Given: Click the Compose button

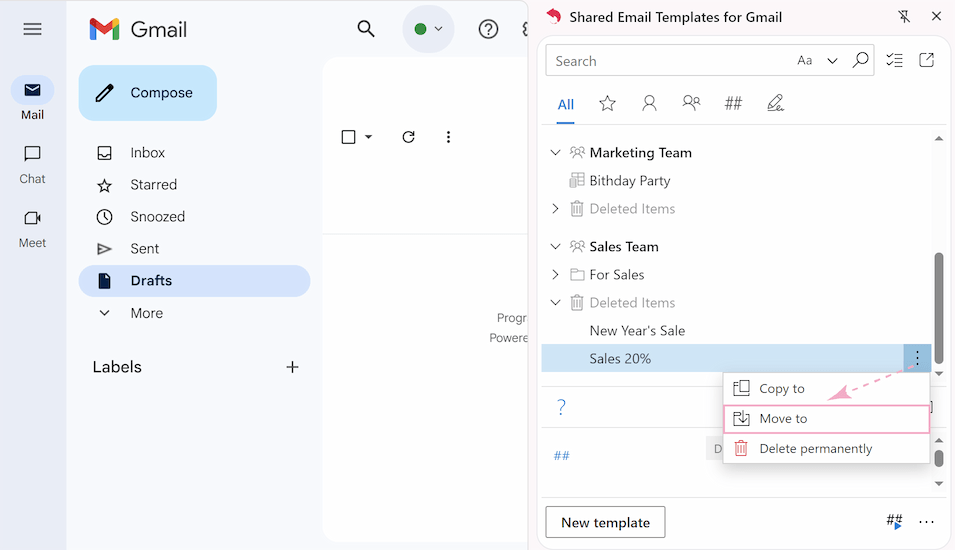Looking at the screenshot, I should pyautogui.click(x=147, y=93).
